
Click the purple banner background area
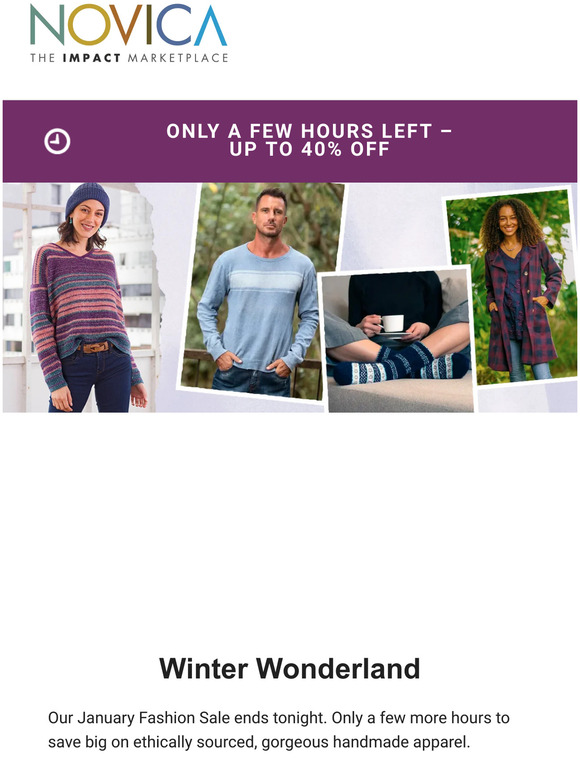(290, 141)
